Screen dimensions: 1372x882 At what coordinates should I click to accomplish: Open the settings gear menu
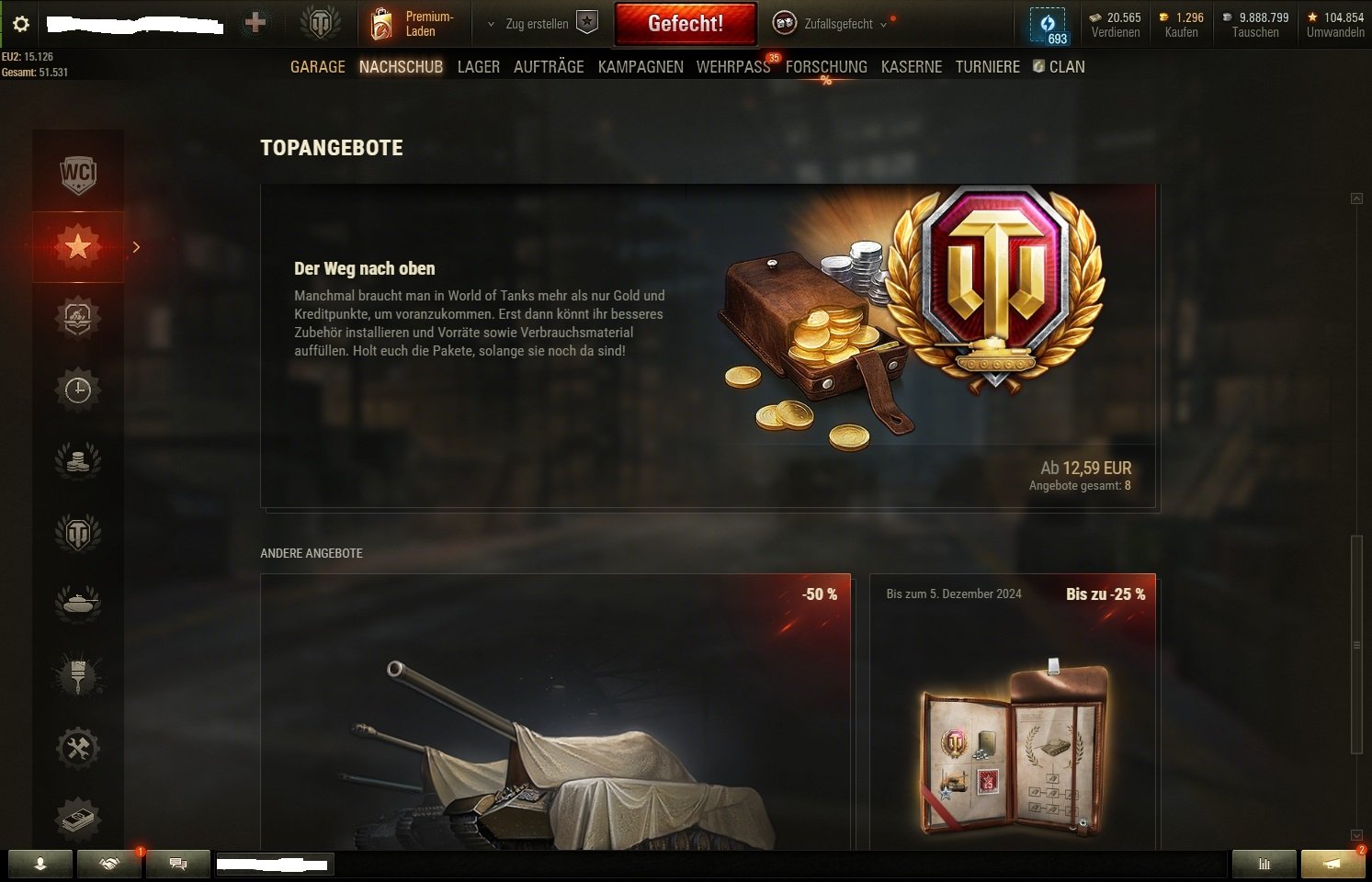[x=21, y=24]
